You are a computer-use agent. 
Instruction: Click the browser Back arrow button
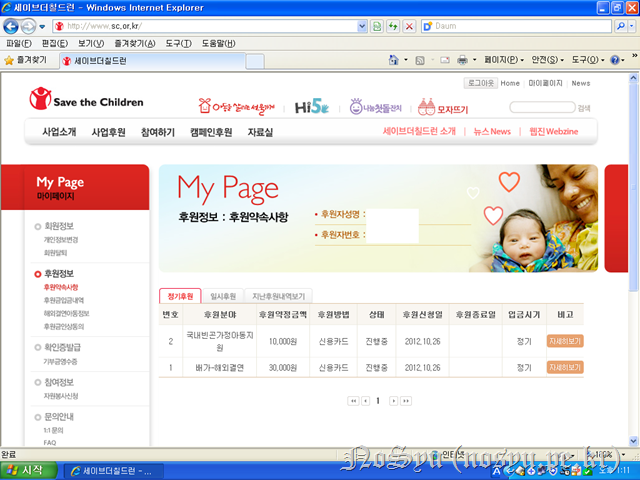(x=13, y=25)
